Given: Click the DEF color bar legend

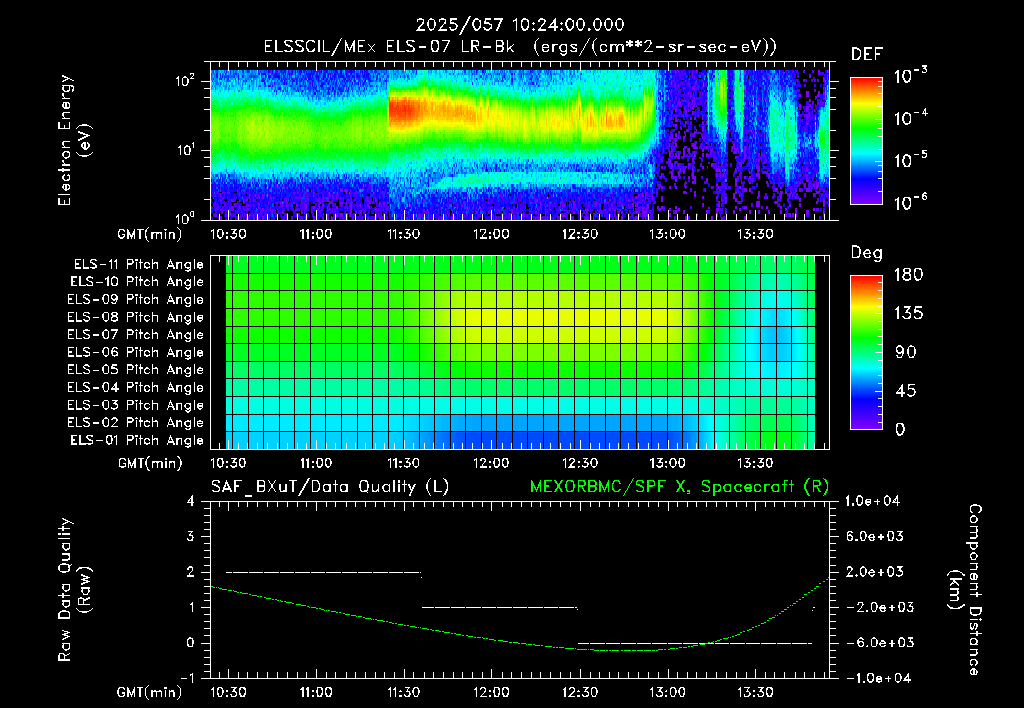Looking at the screenshot, I should click(866, 140).
